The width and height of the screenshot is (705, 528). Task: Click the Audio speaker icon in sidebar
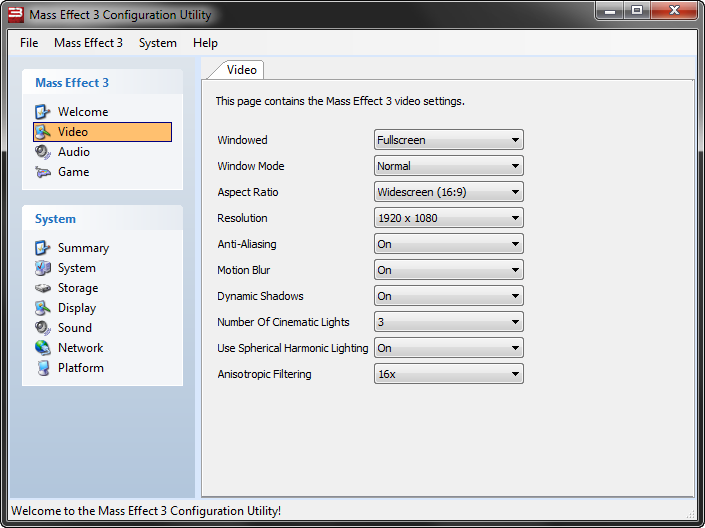[43, 152]
